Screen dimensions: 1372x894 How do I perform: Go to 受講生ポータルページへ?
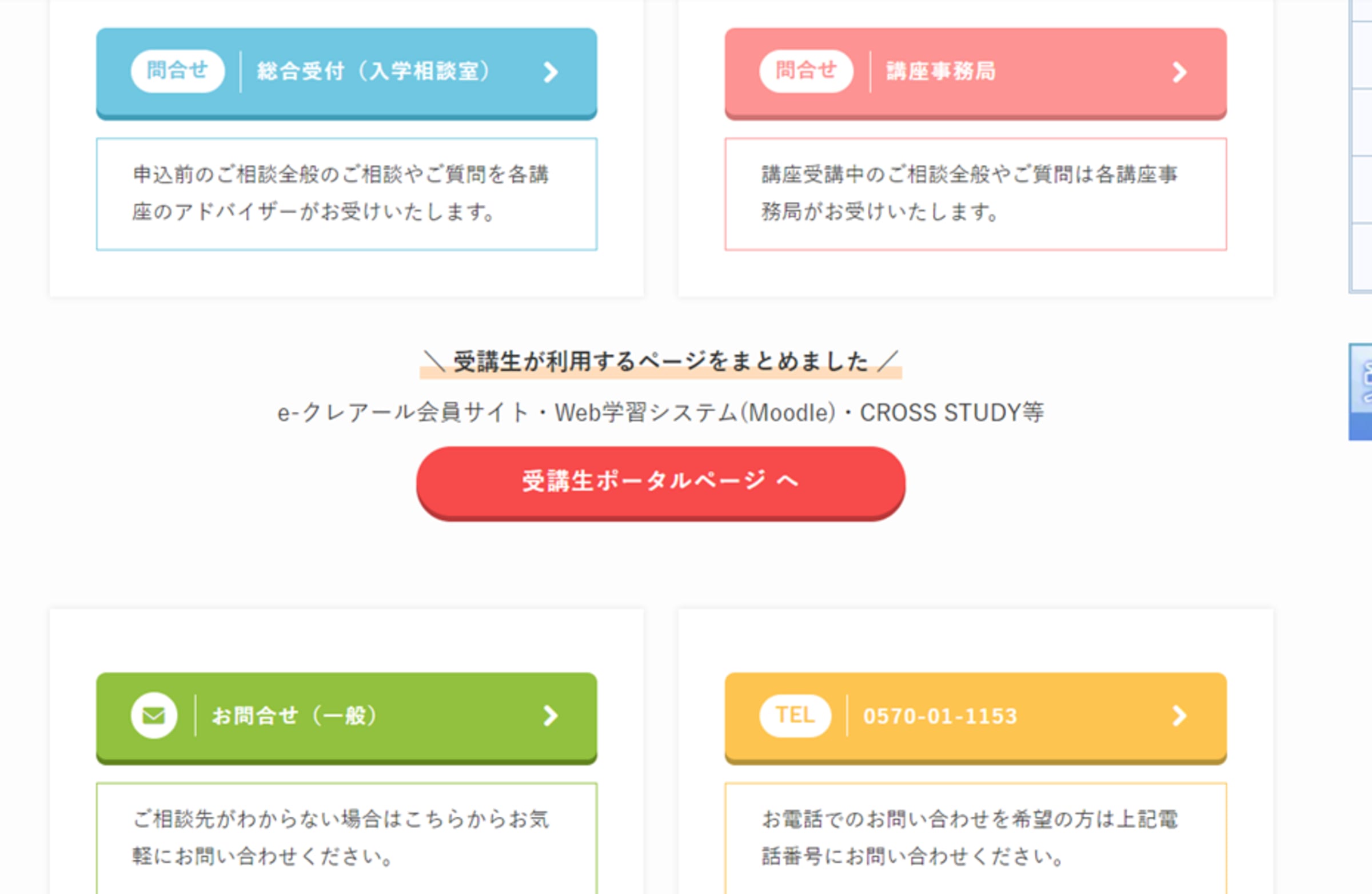pyautogui.click(x=661, y=481)
